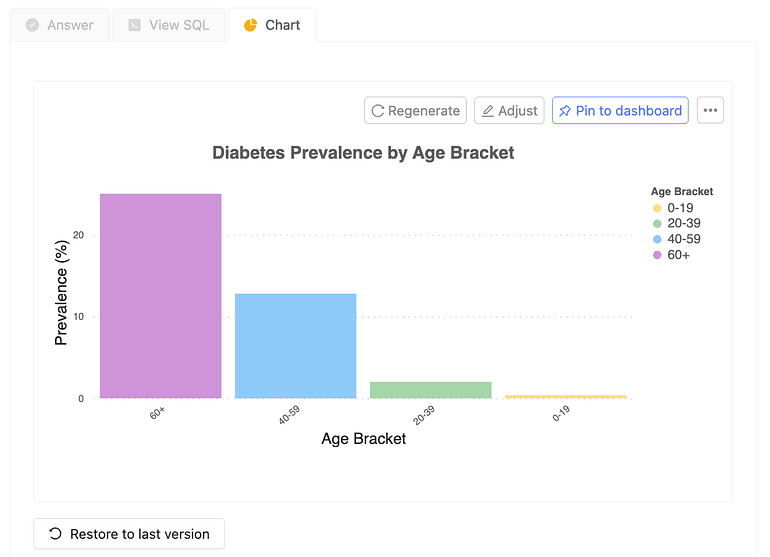This screenshot has width=770, height=557.
Task: Click the green 20-39 bar
Action: 430,390
